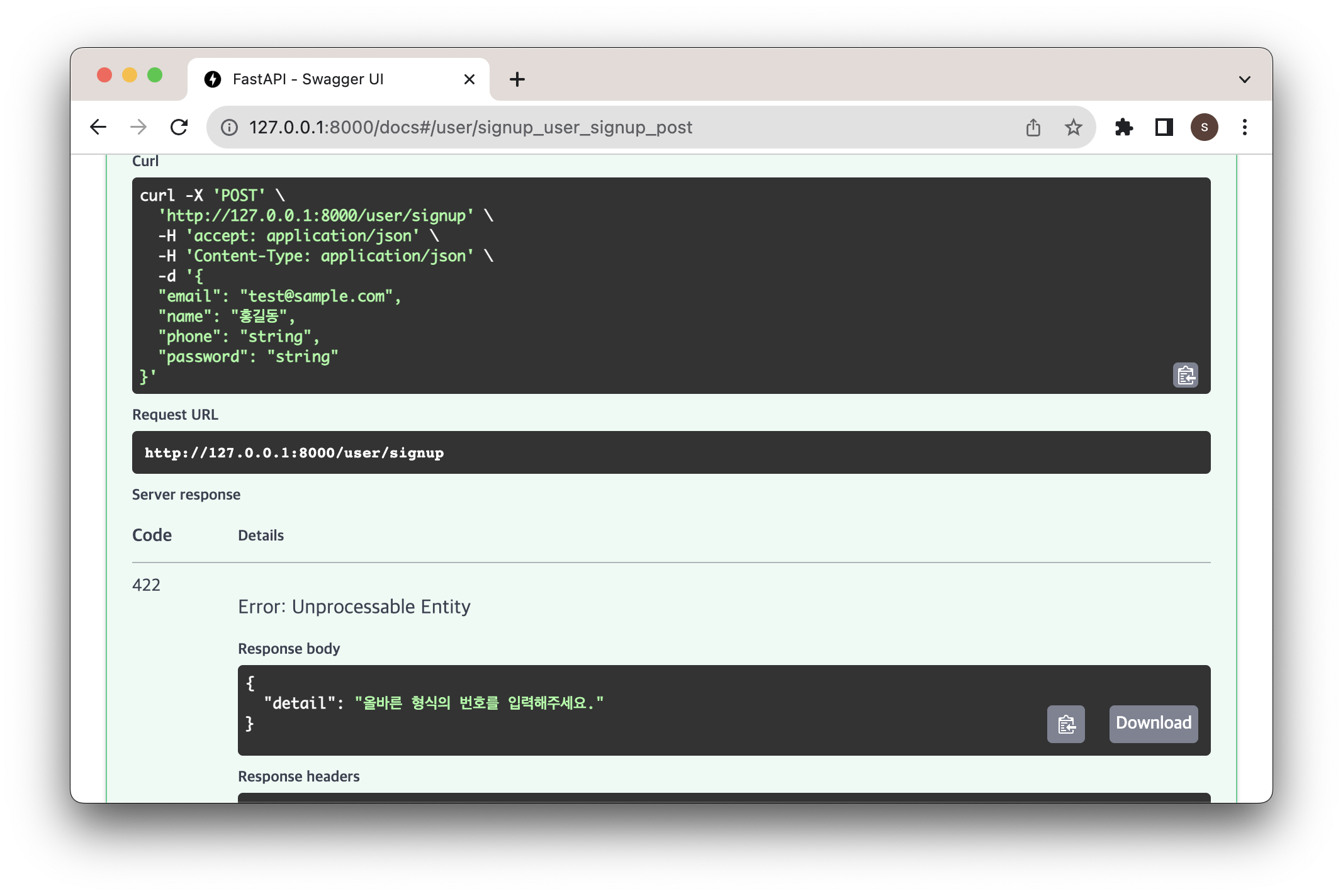Open a new browser tab
Viewport: 1343px width, 896px height.
click(517, 79)
